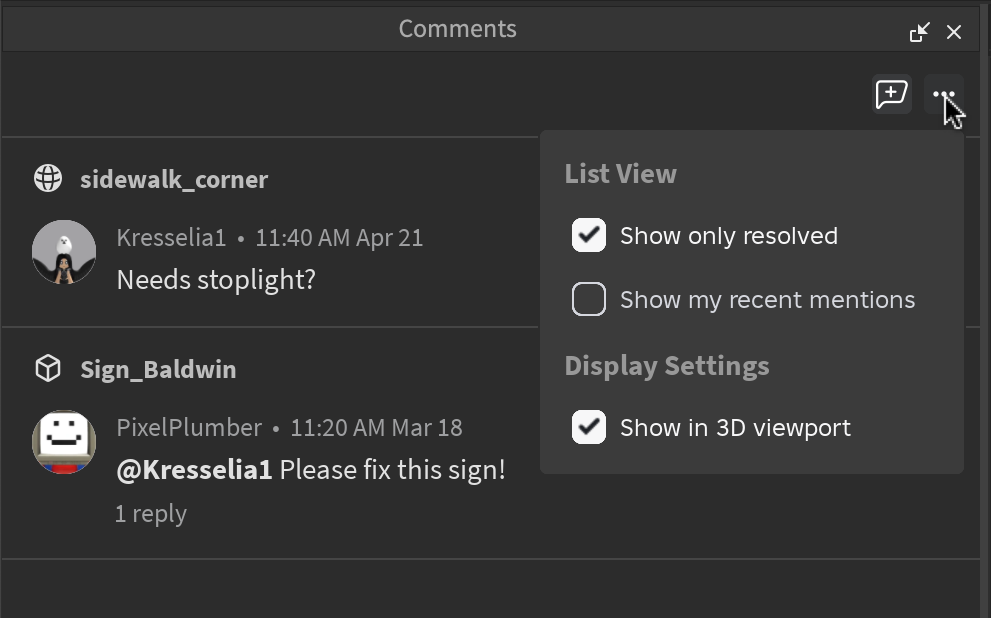
Task: Open the three-dot more options menu
Action: coord(944,94)
